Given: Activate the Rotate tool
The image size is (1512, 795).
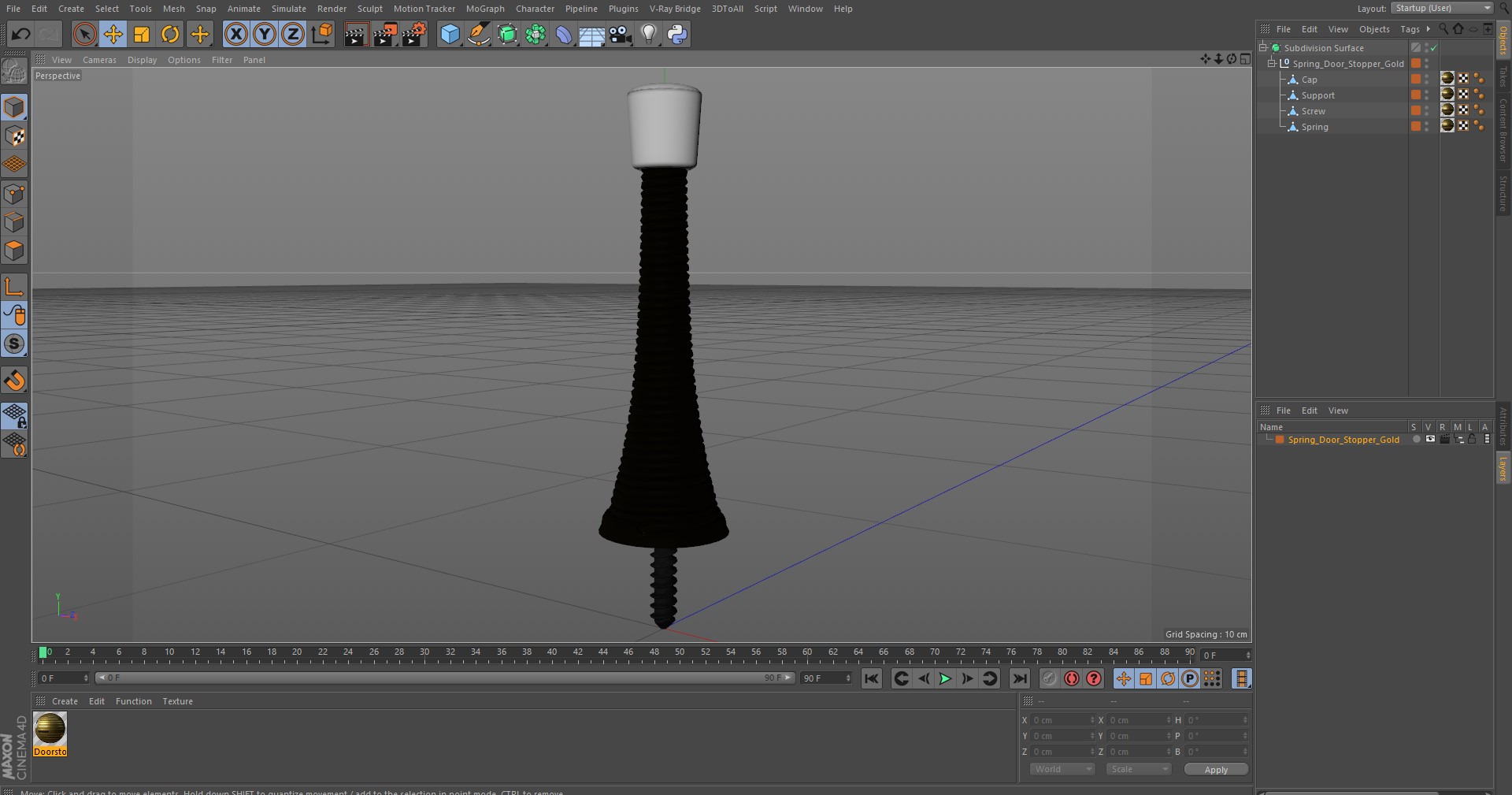Looking at the screenshot, I should [170, 34].
